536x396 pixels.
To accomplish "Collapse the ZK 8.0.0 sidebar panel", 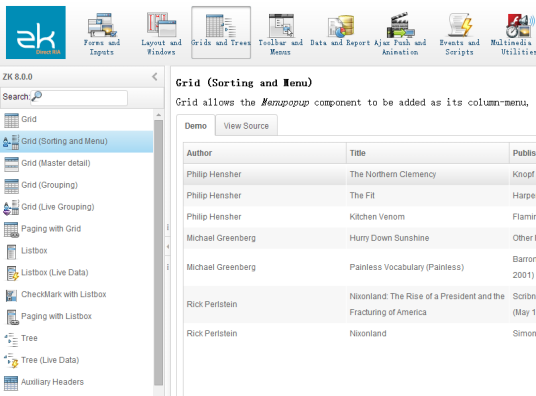I will point(155,77).
